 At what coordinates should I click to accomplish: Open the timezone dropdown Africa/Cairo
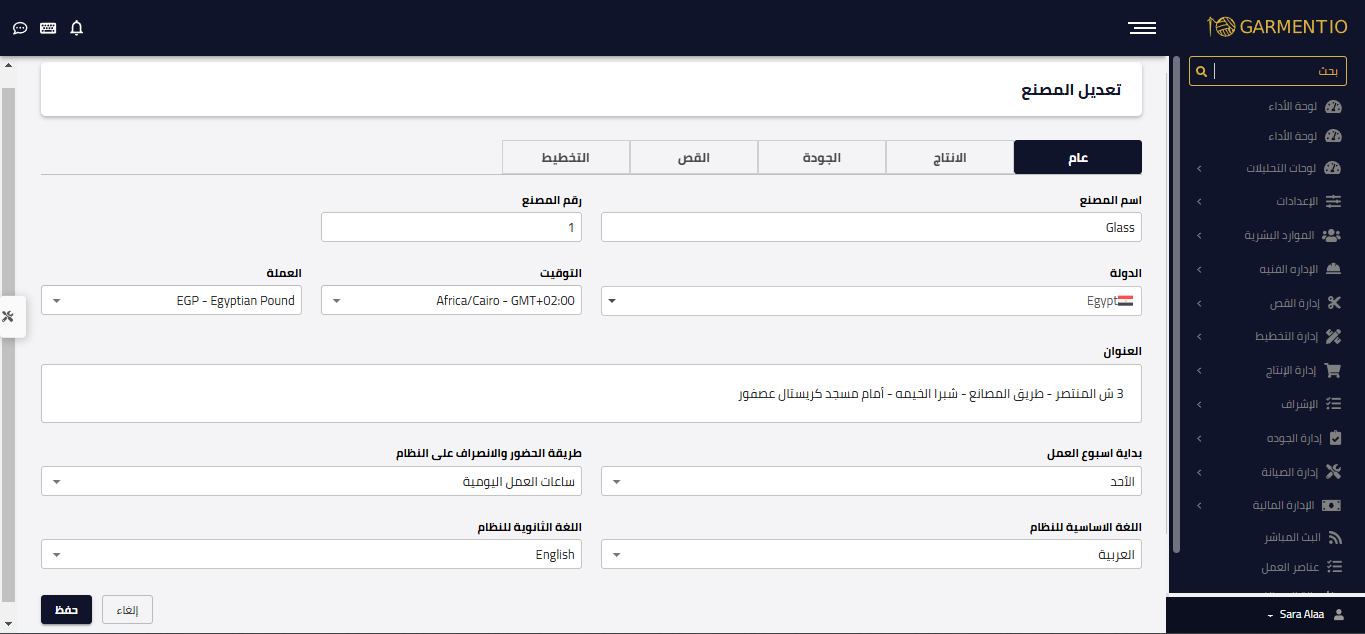[x=451, y=300]
